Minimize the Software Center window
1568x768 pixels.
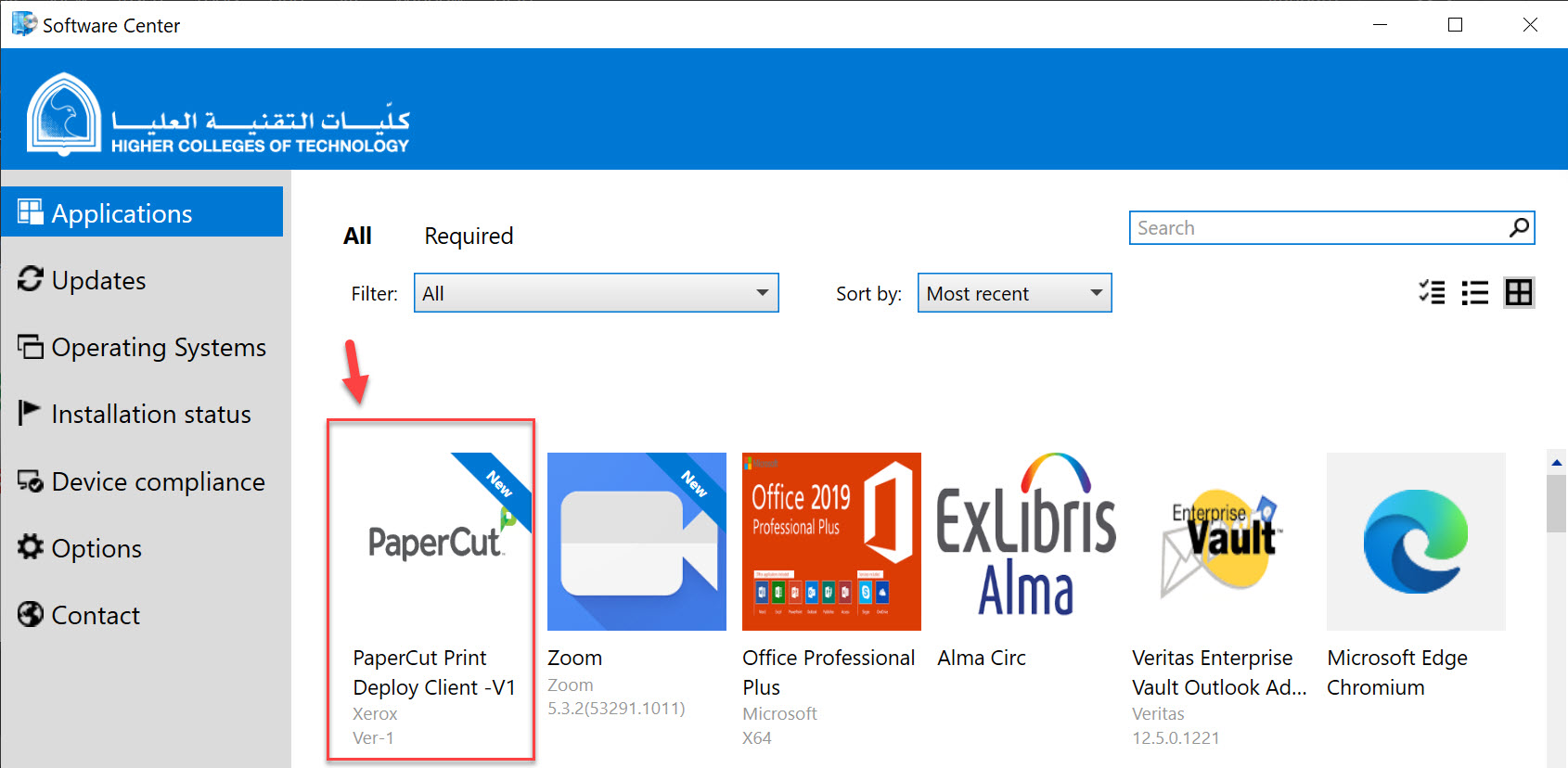point(1381,24)
